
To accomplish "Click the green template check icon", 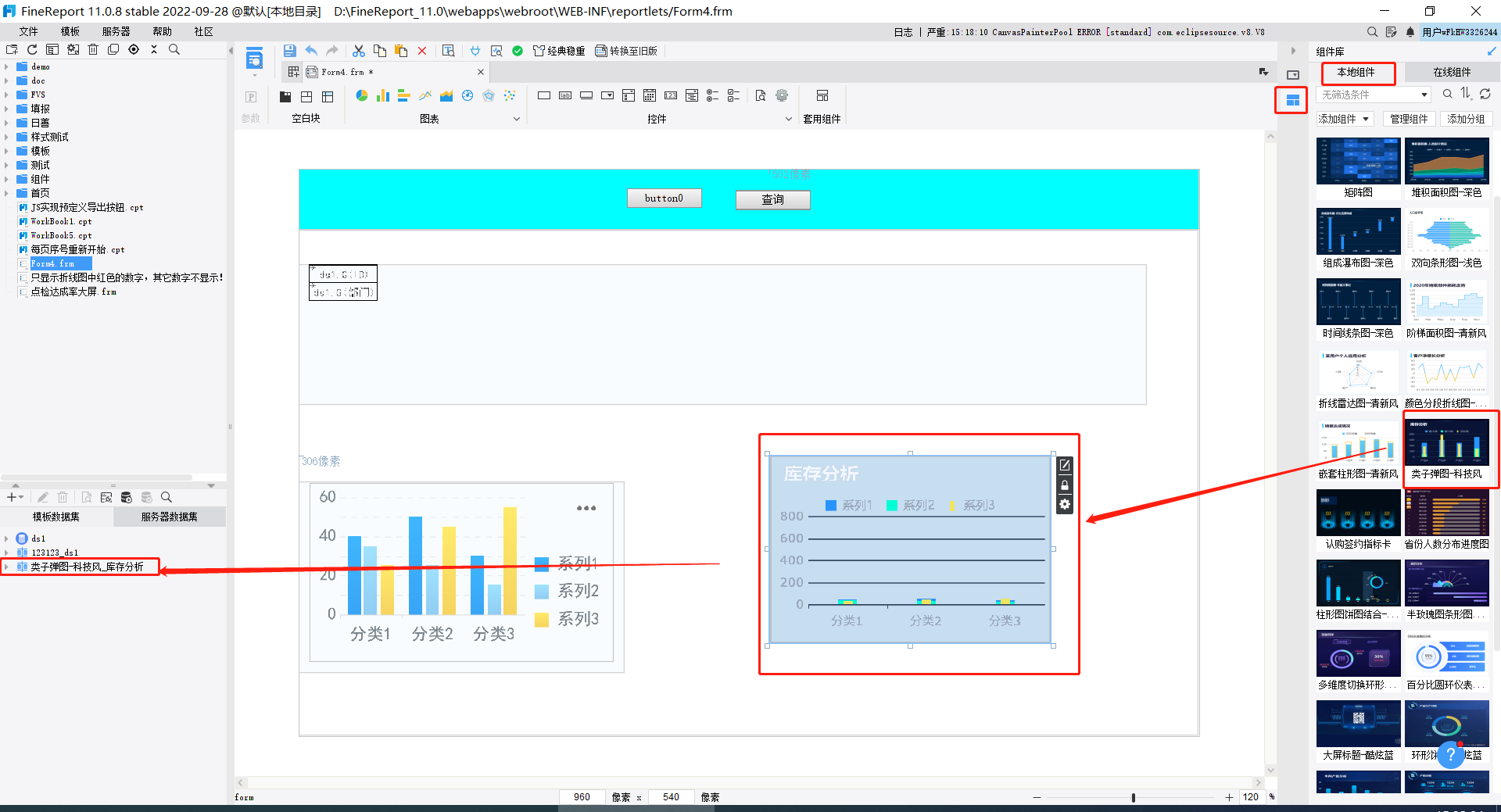I will point(518,51).
